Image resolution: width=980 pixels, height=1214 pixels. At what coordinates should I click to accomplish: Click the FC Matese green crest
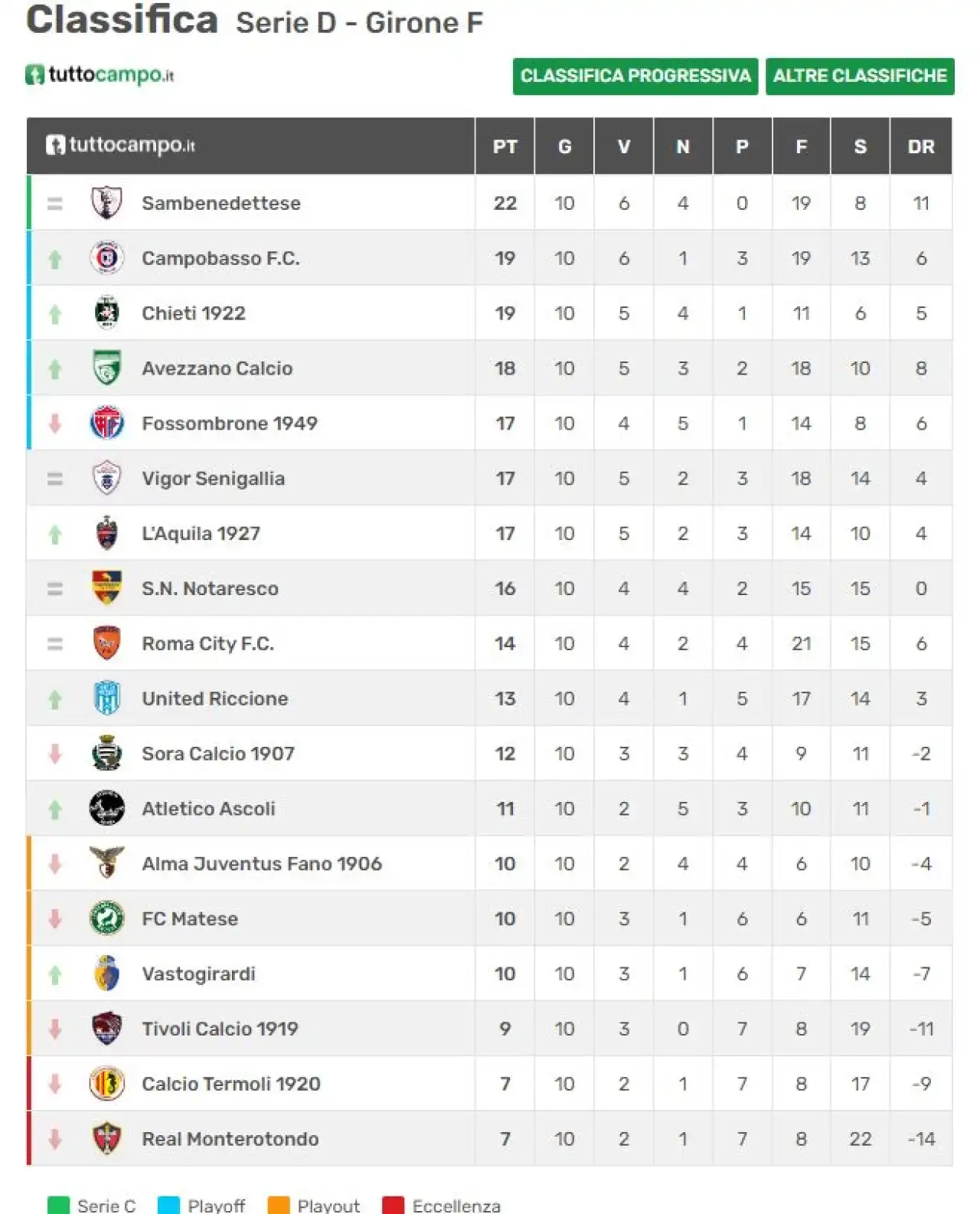pyautogui.click(x=106, y=918)
